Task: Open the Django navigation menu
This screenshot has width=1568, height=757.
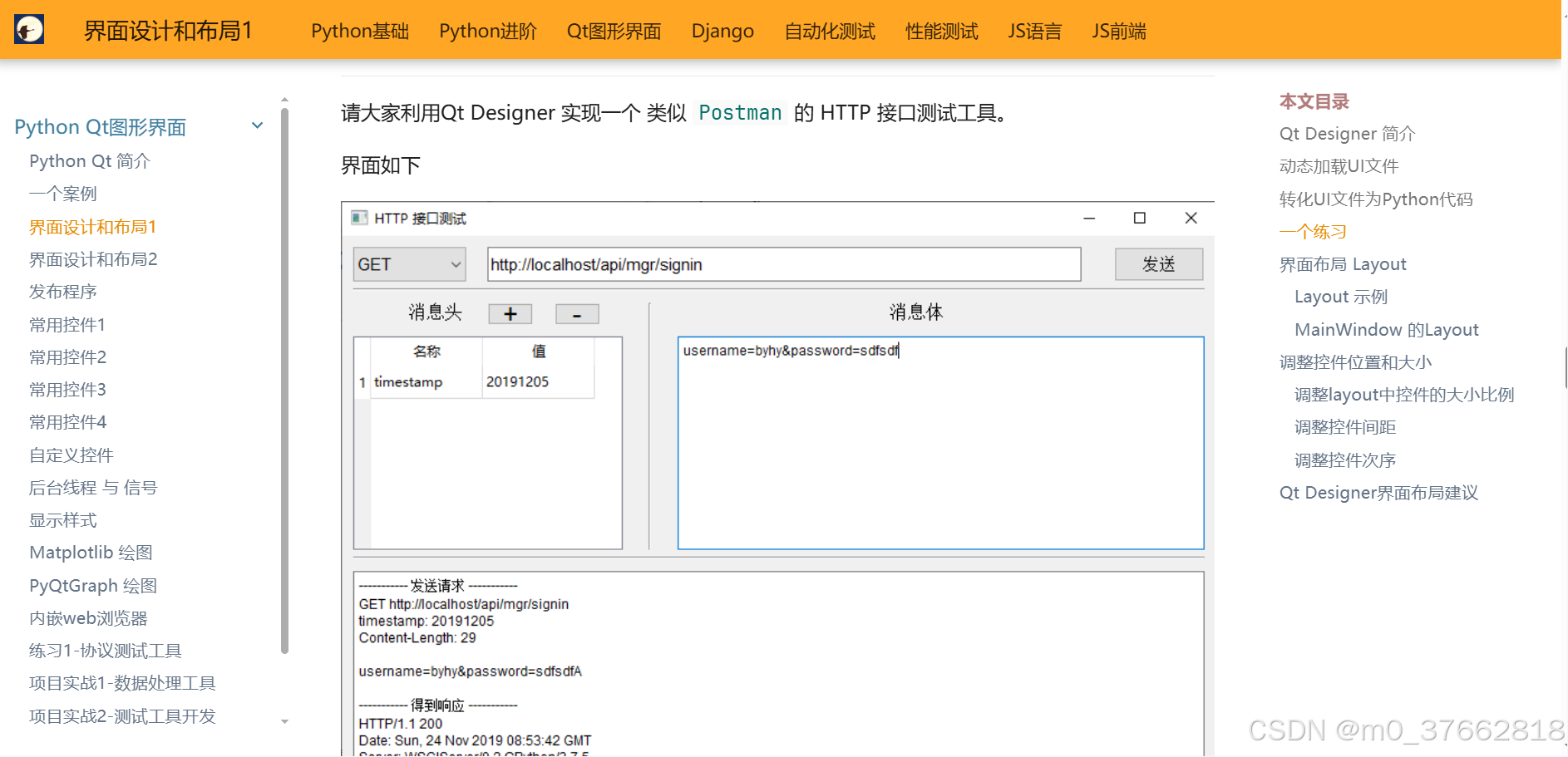Action: coord(722,31)
